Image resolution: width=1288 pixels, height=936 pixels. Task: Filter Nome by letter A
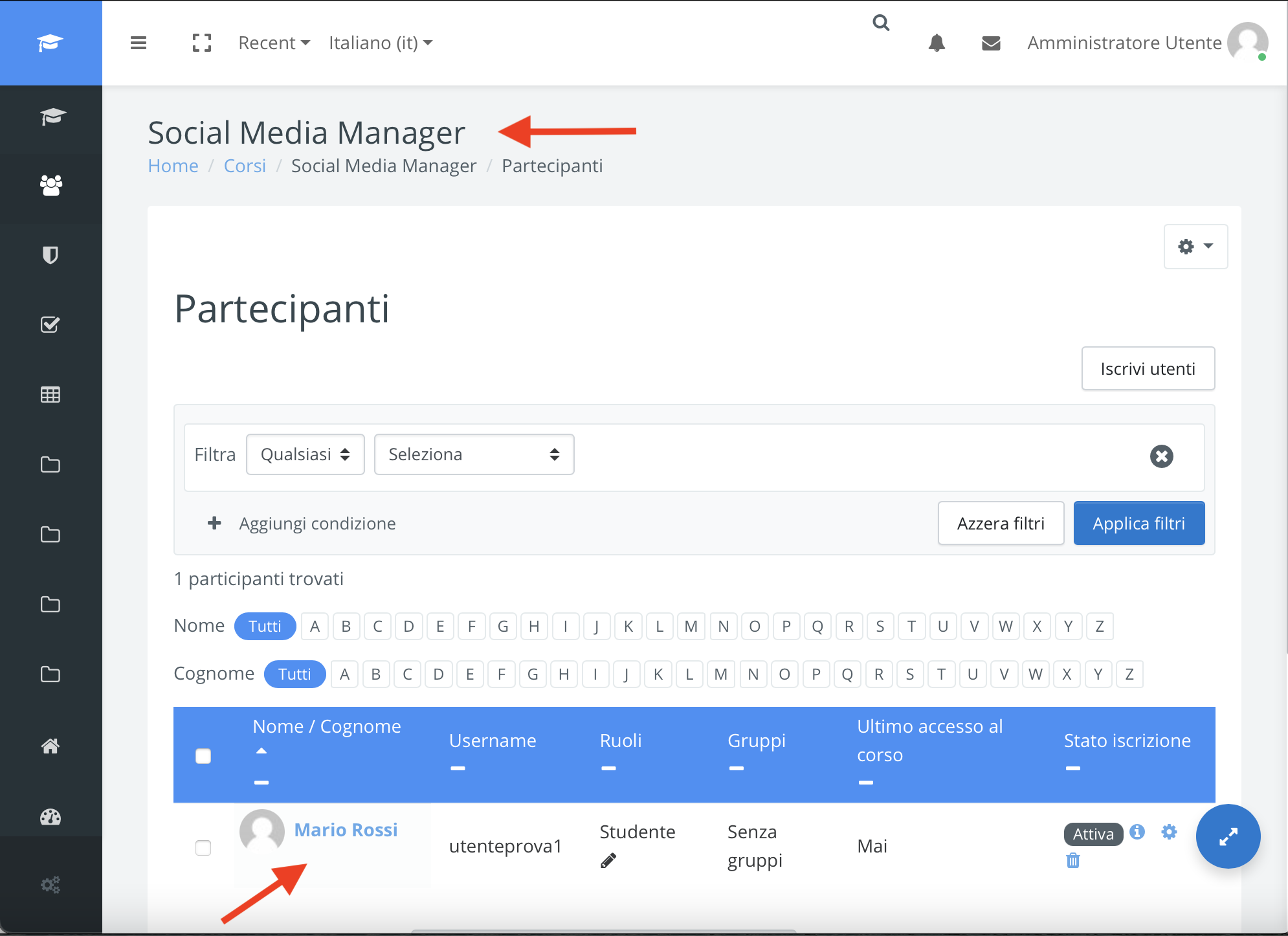(x=315, y=626)
